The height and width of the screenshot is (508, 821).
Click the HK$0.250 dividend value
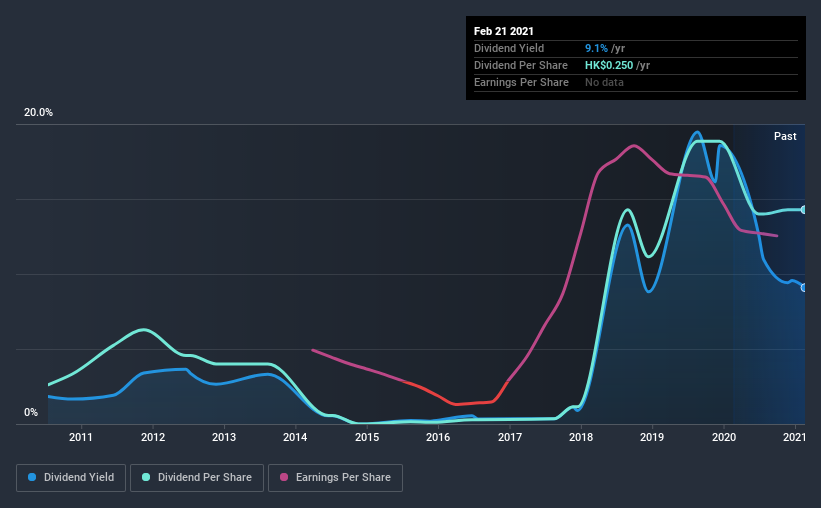point(609,65)
